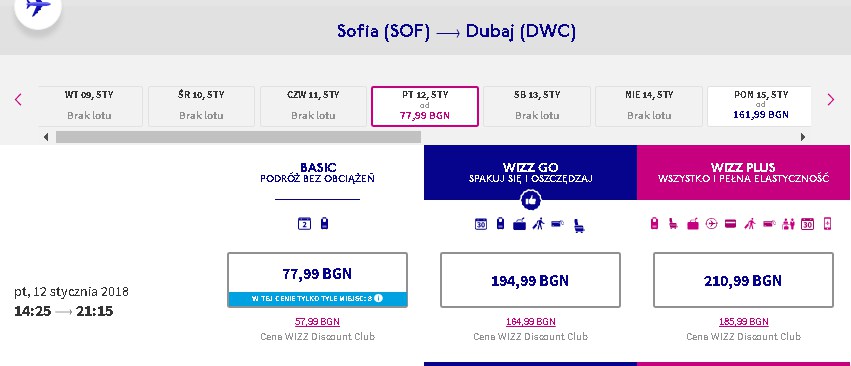Click the info icon in the seats-left banner
This screenshot has height=366, width=851.
coord(378,298)
